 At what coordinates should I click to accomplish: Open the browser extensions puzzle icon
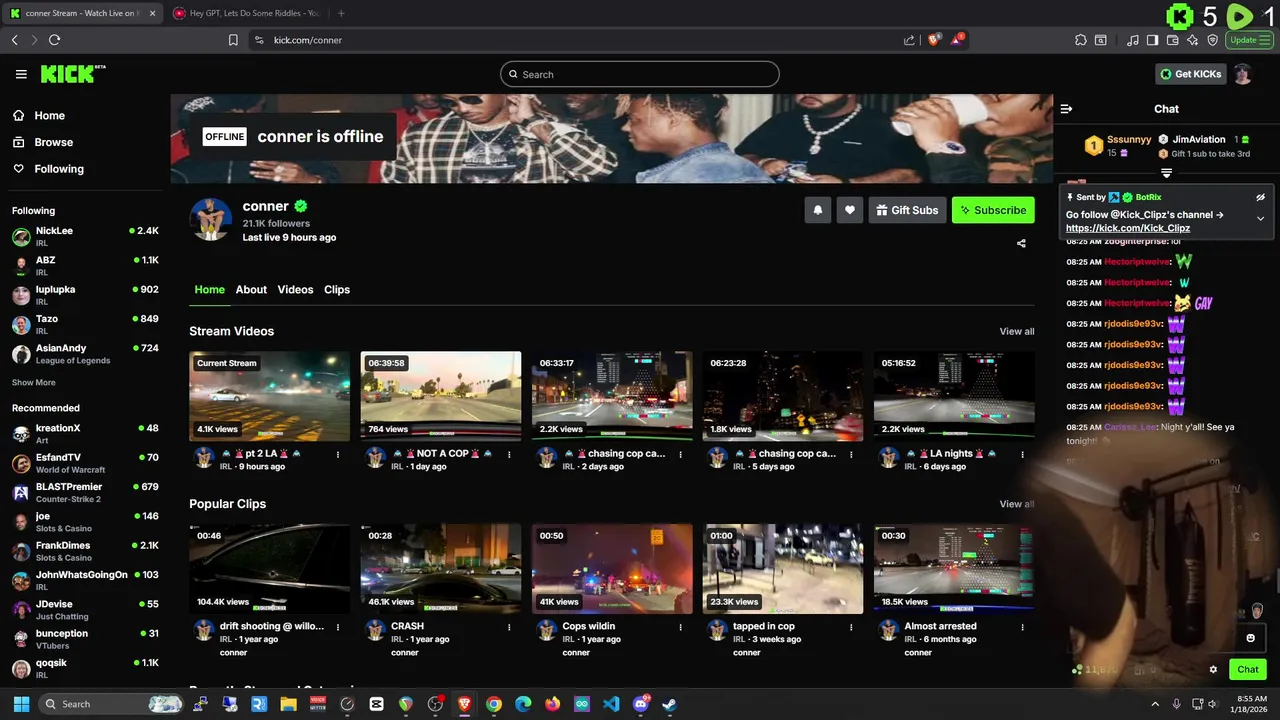coord(1081,40)
